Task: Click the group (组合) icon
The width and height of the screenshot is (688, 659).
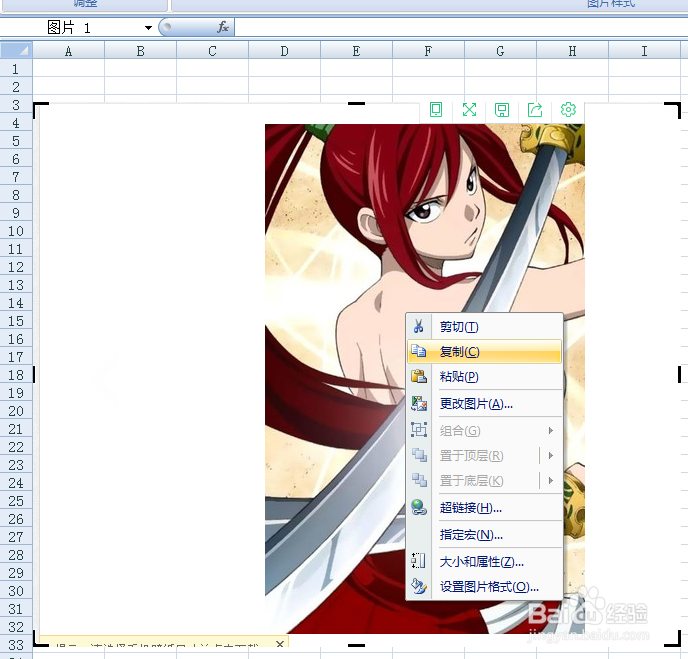Action: coord(419,430)
